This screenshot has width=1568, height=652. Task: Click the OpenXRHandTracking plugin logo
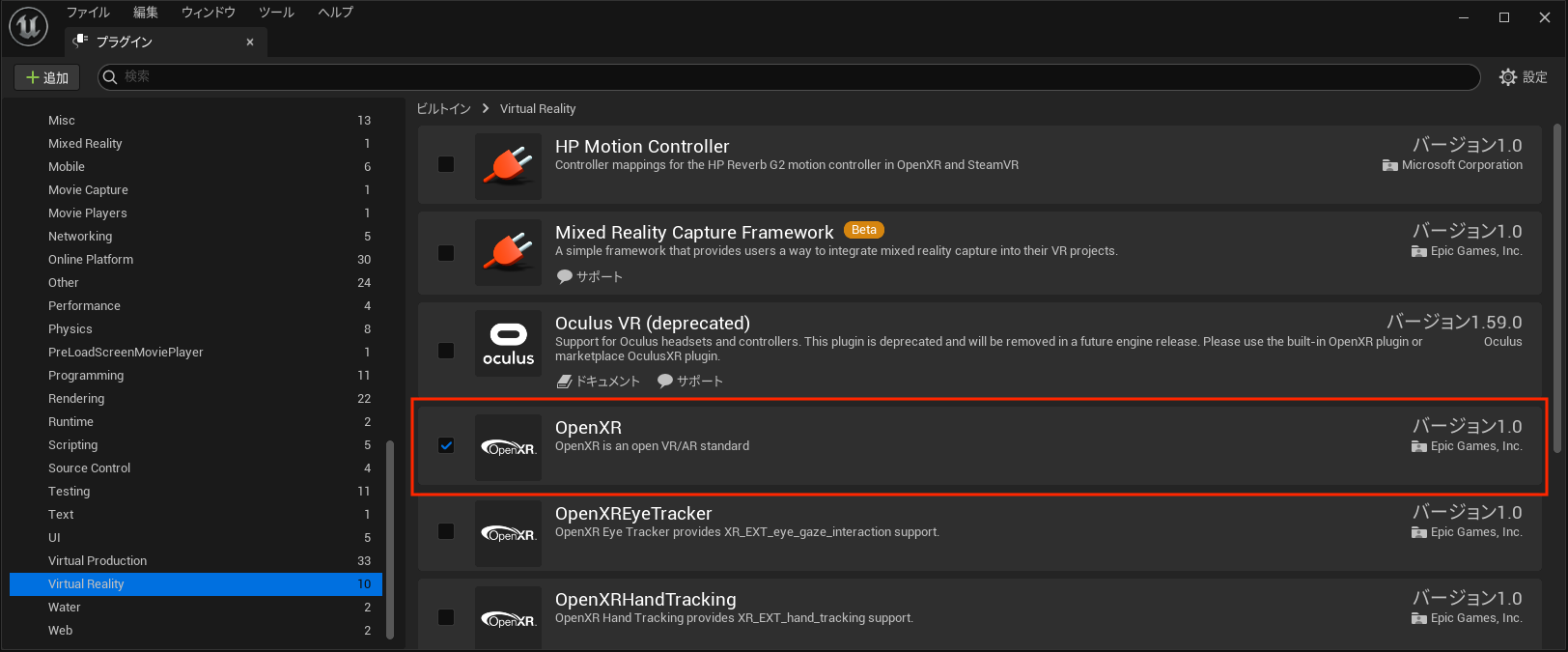[x=509, y=618]
